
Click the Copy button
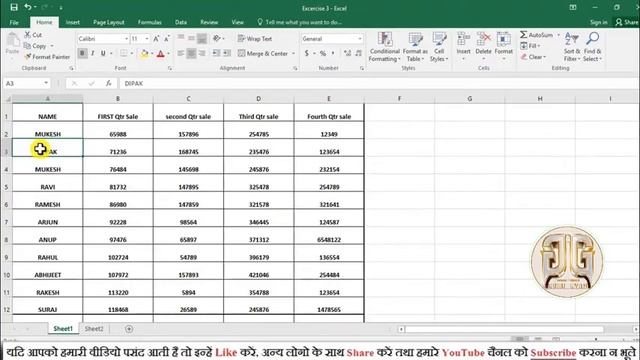click(x=36, y=46)
